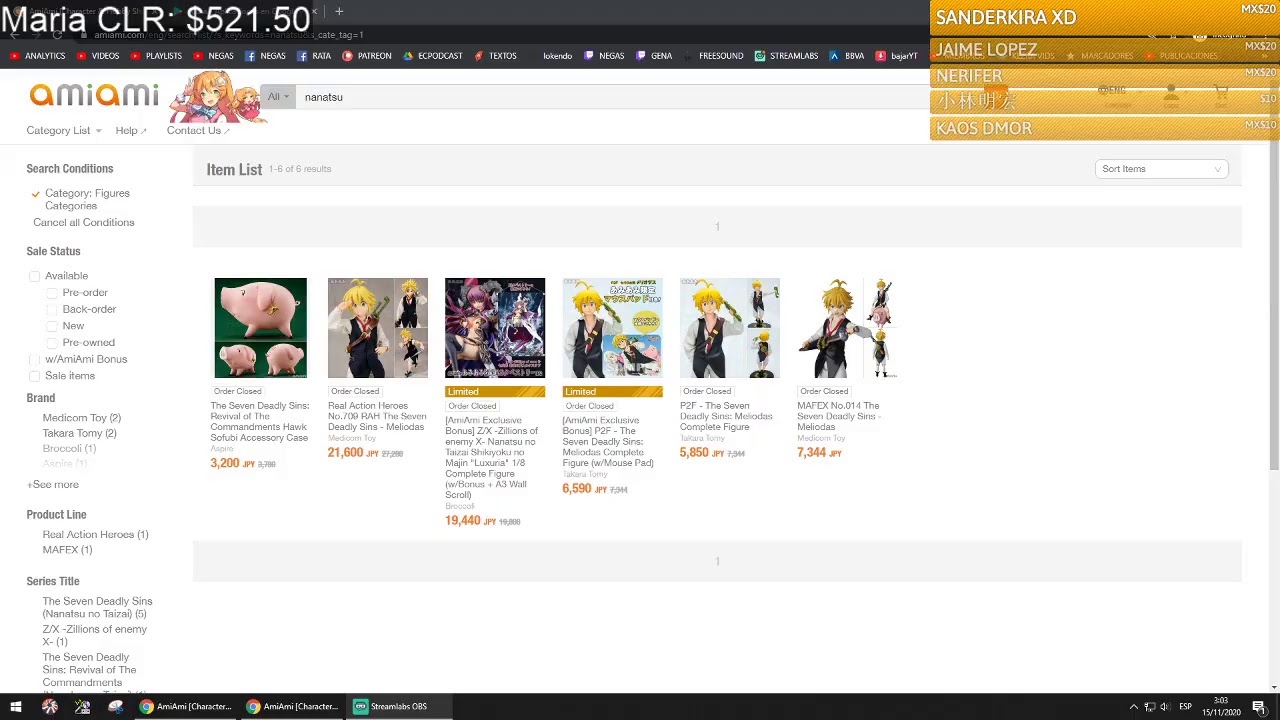Open the Windows notification center icon

pyautogui.click(x=1259, y=707)
